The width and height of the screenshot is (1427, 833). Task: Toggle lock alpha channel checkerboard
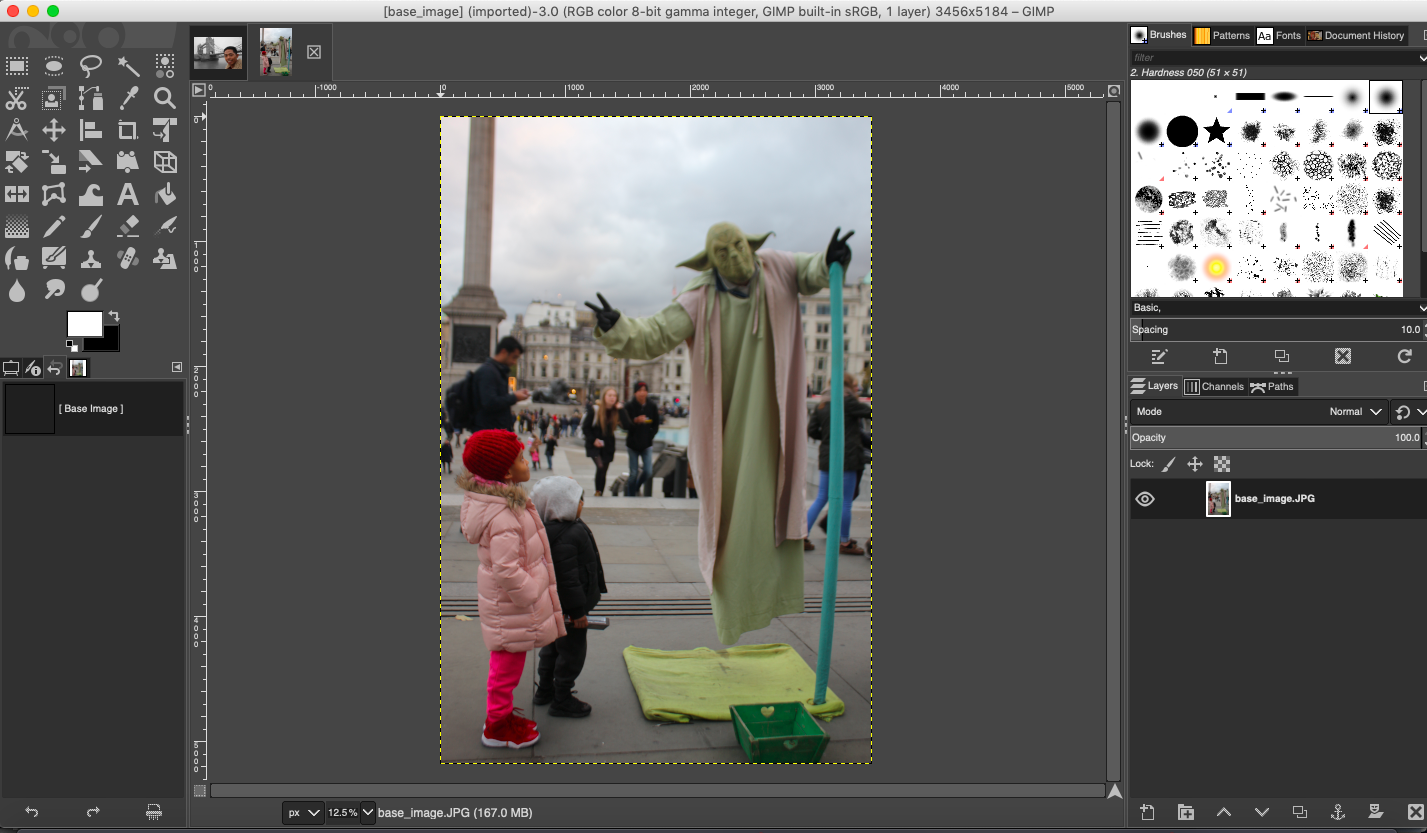[x=1221, y=464]
